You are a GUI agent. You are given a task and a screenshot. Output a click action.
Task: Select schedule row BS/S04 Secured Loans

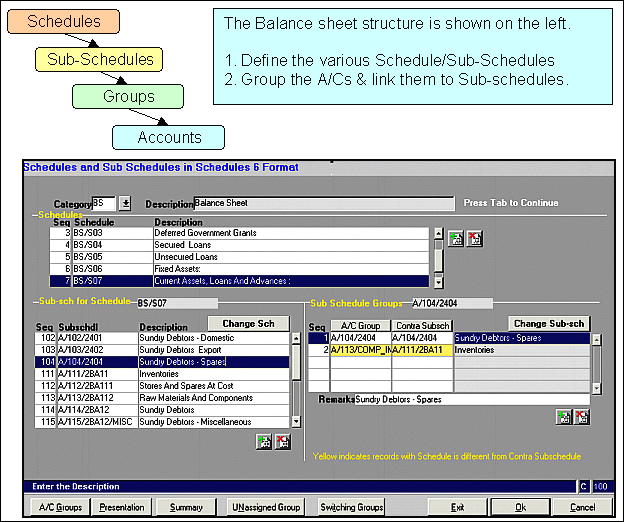pos(200,243)
